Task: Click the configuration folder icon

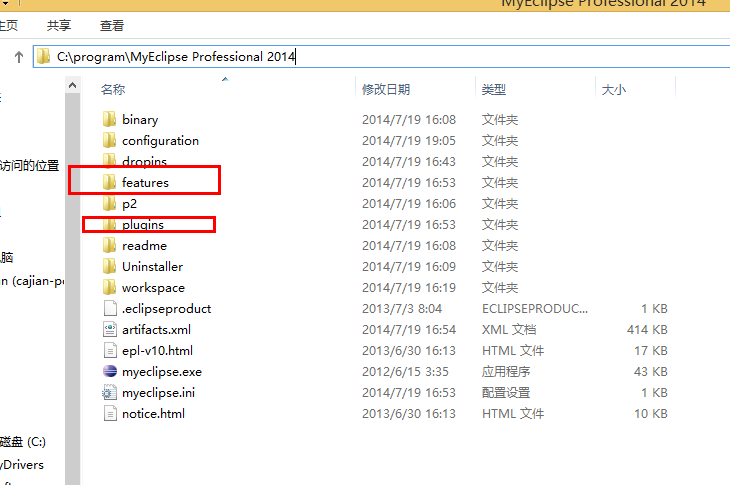Action: point(109,140)
